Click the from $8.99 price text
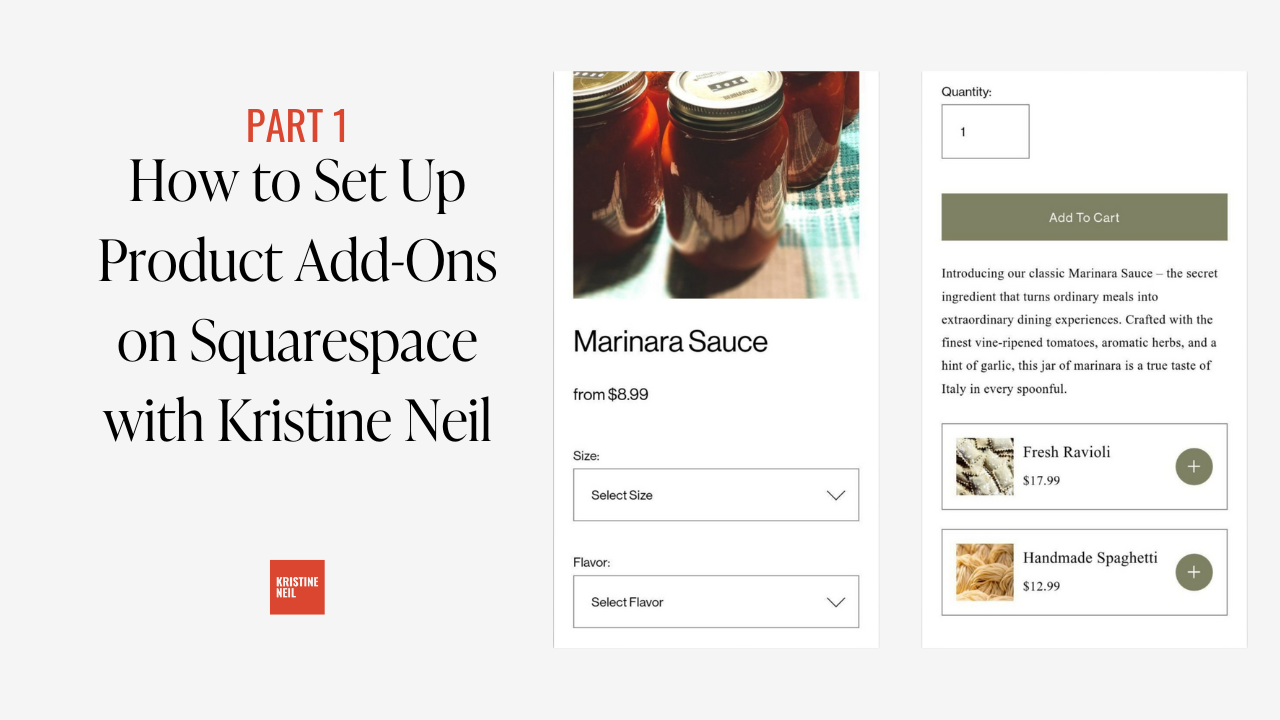The width and height of the screenshot is (1280, 720). pos(611,395)
